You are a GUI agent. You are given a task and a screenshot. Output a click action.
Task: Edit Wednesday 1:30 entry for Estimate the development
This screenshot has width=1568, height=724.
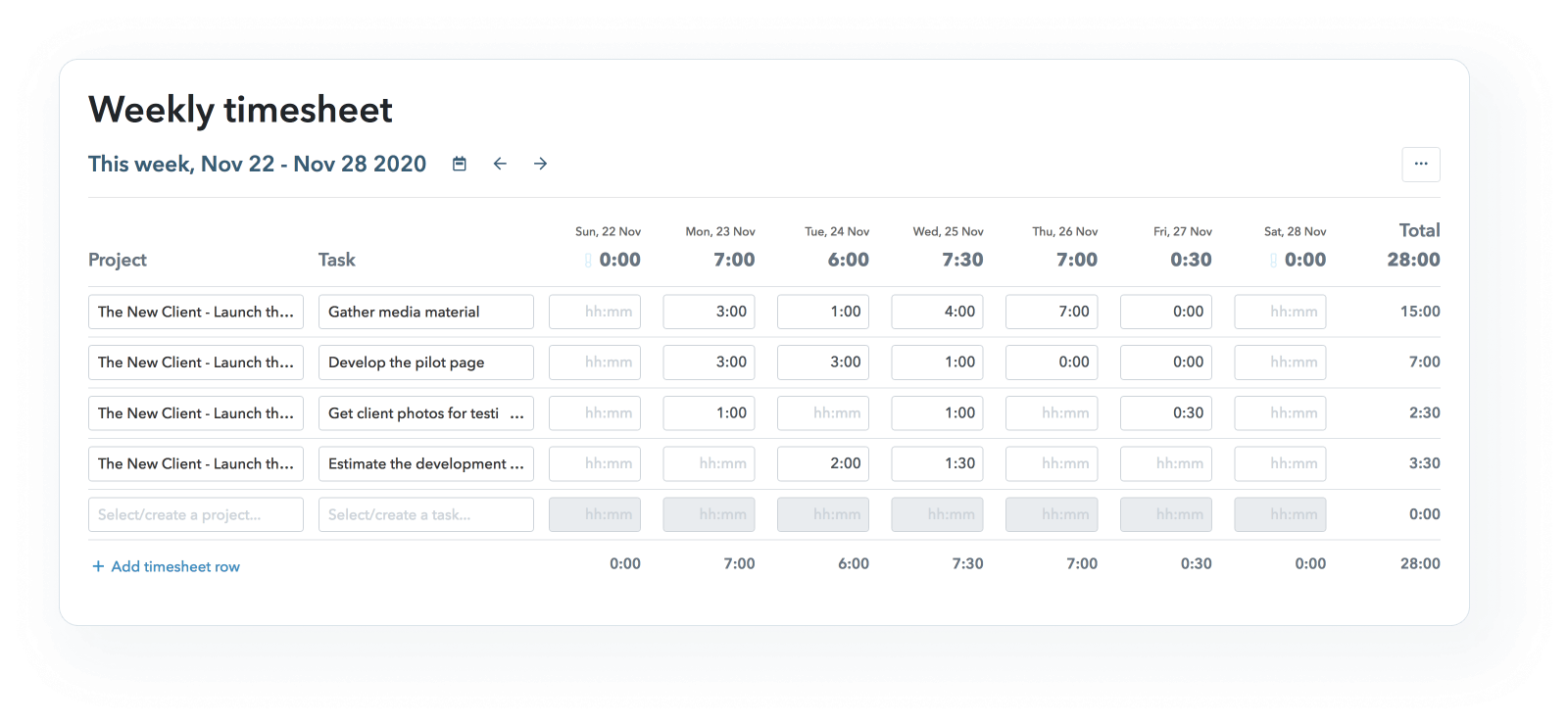point(938,463)
